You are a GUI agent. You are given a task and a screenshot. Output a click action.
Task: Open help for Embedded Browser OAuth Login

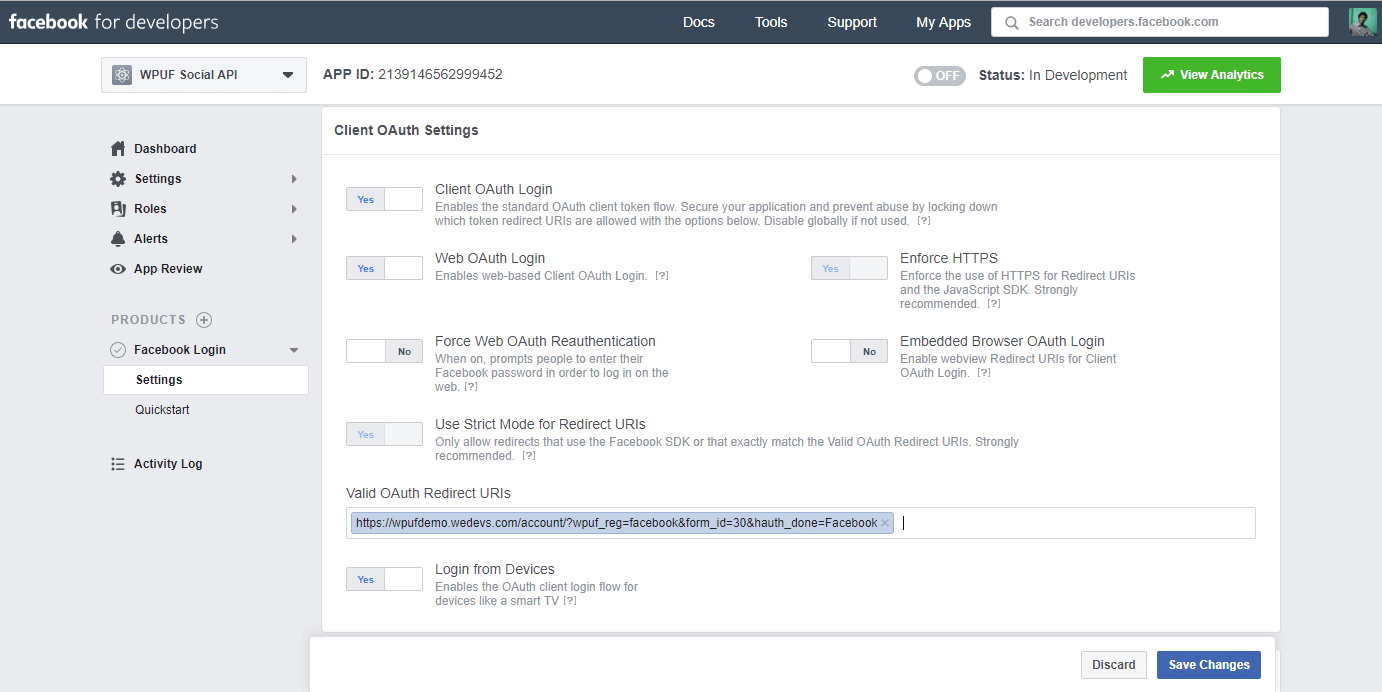[984, 373]
